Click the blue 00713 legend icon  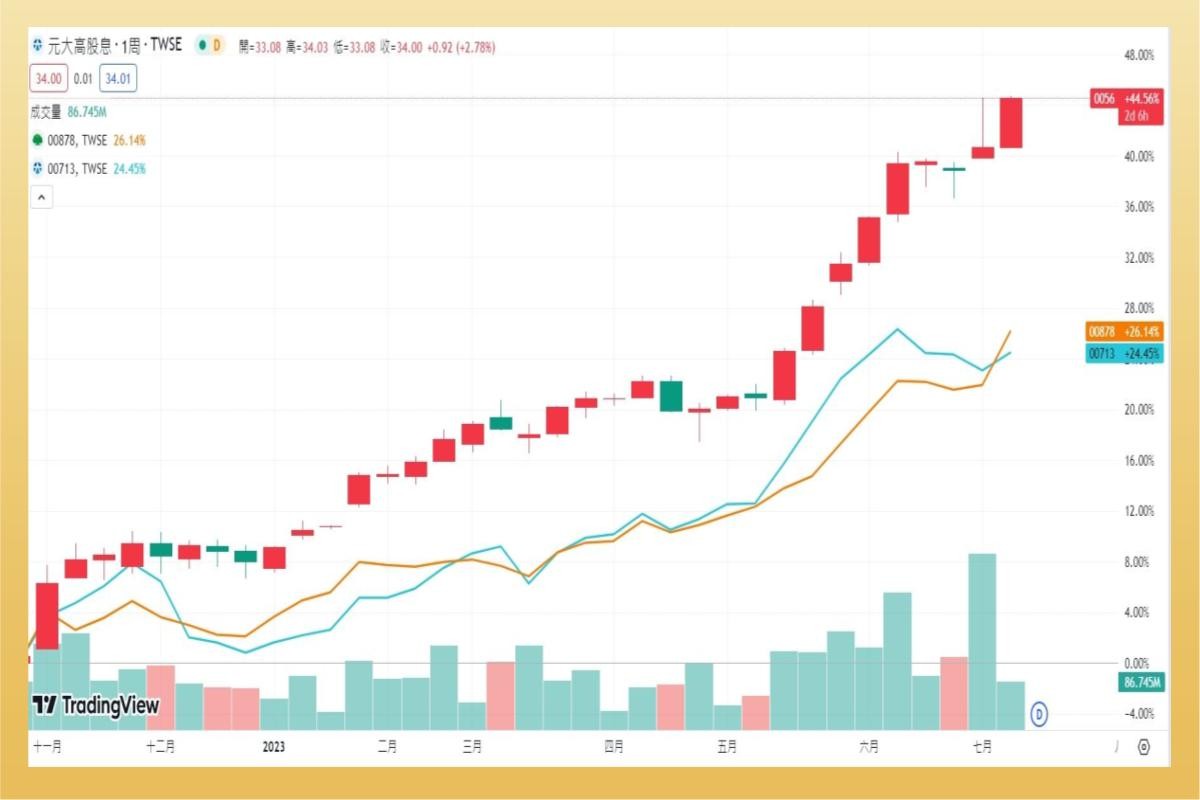[x=39, y=169]
